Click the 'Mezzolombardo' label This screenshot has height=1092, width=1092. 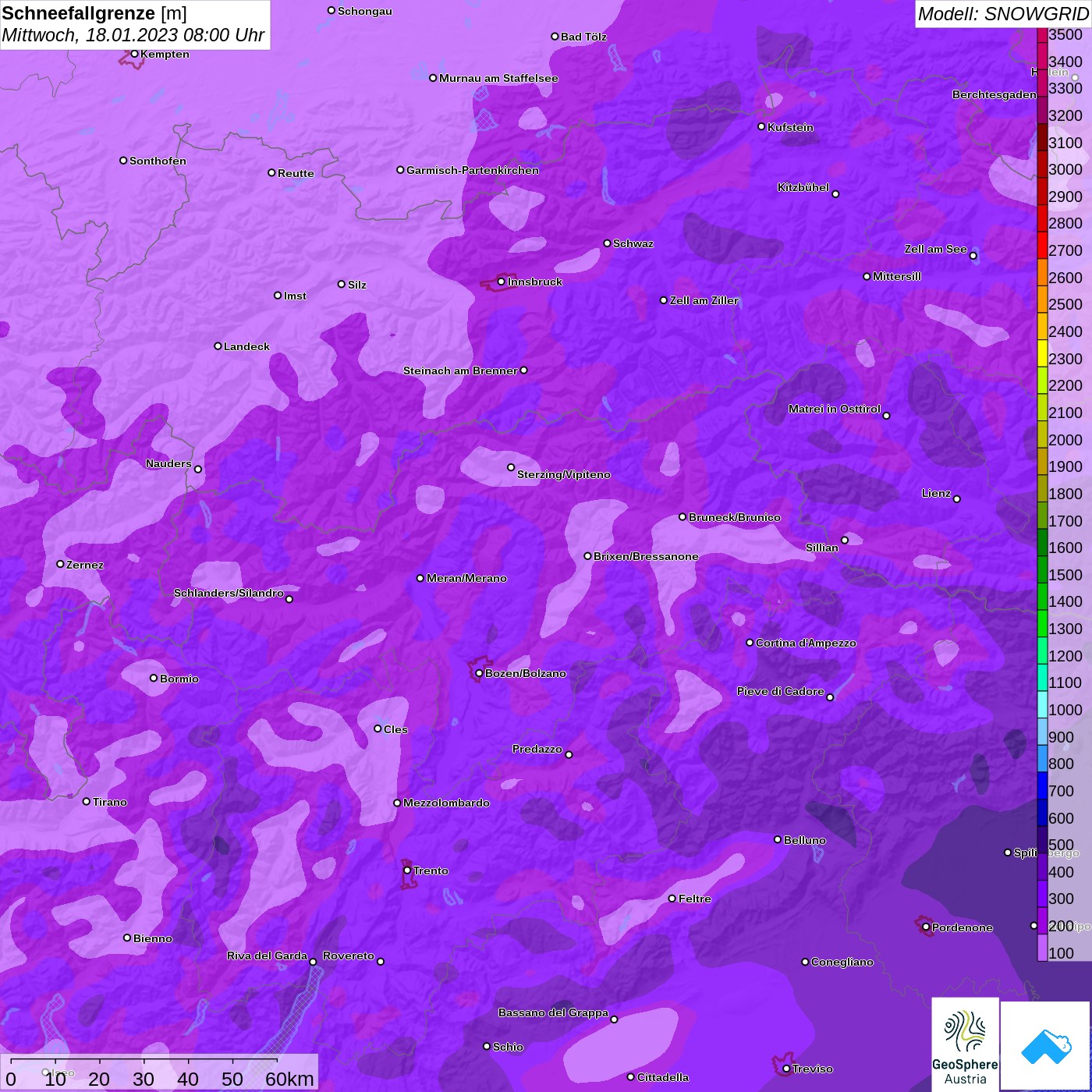click(x=446, y=803)
